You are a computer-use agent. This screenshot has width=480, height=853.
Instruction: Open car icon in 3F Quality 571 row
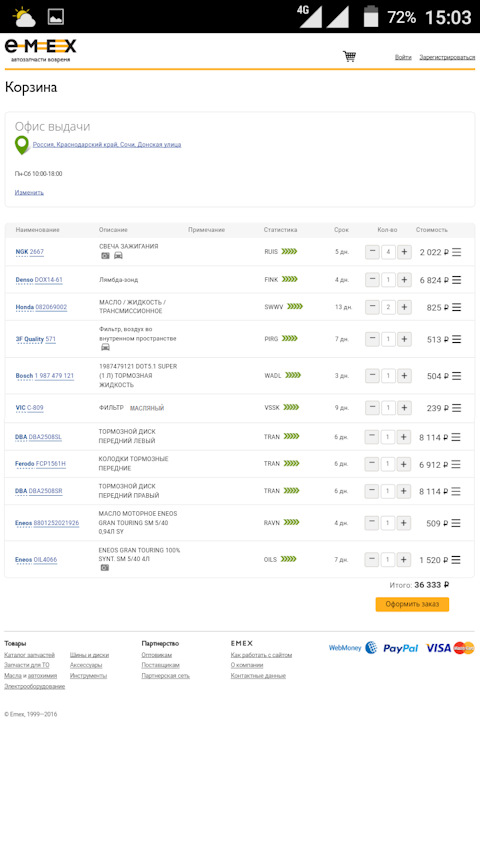(x=106, y=347)
